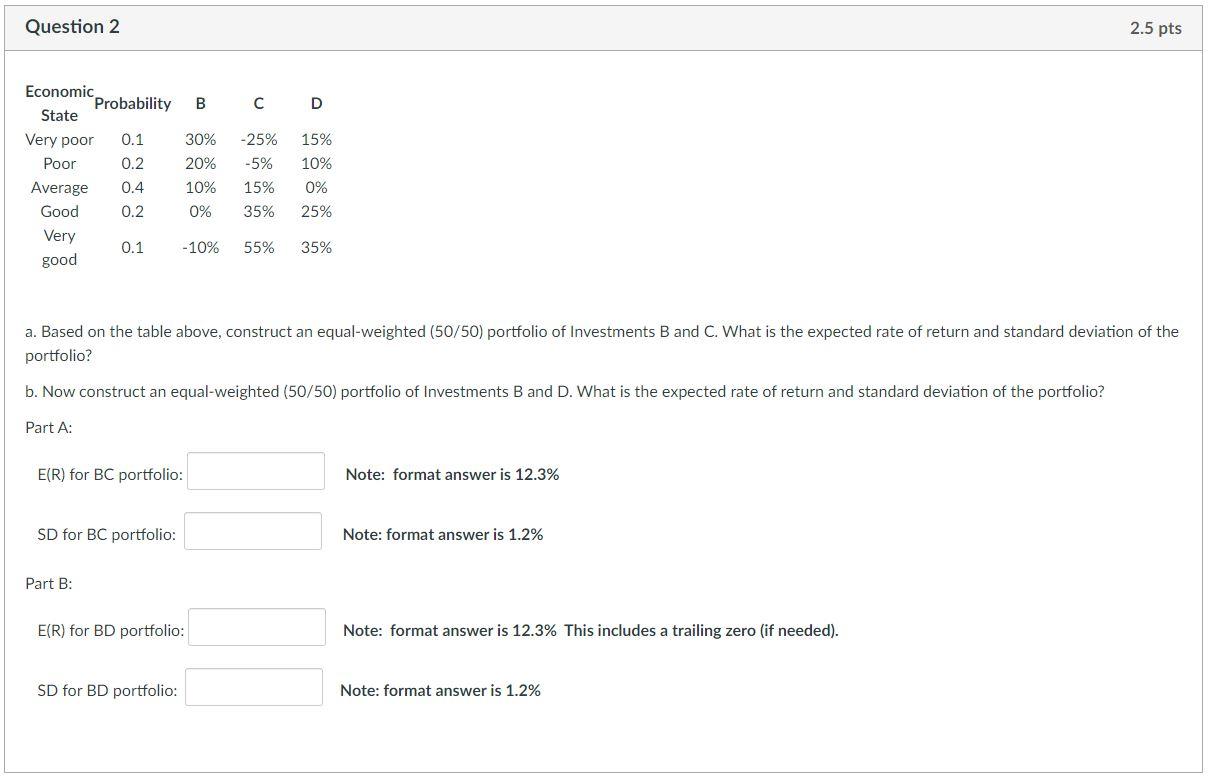Screen dimensions: 1209x778
Task: Click the D column header
Action: point(316,103)
